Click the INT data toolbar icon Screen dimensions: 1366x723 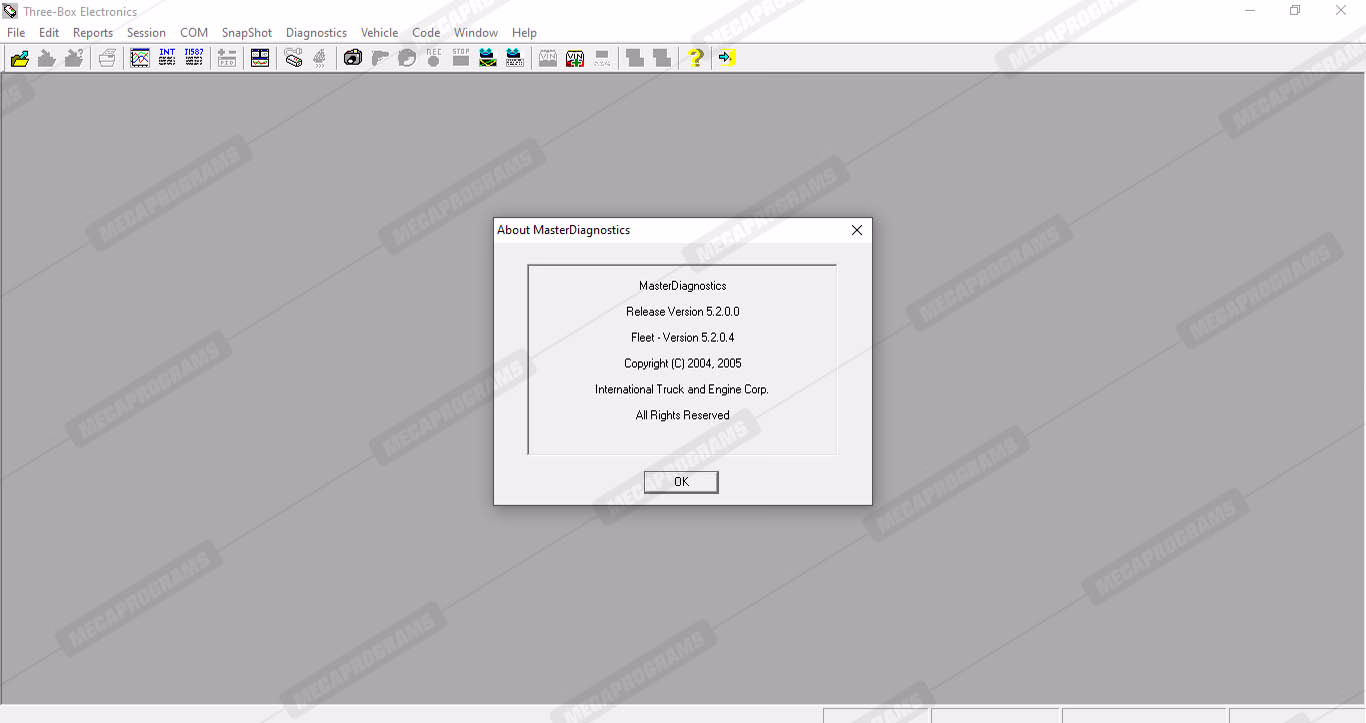tap(167, 58)
